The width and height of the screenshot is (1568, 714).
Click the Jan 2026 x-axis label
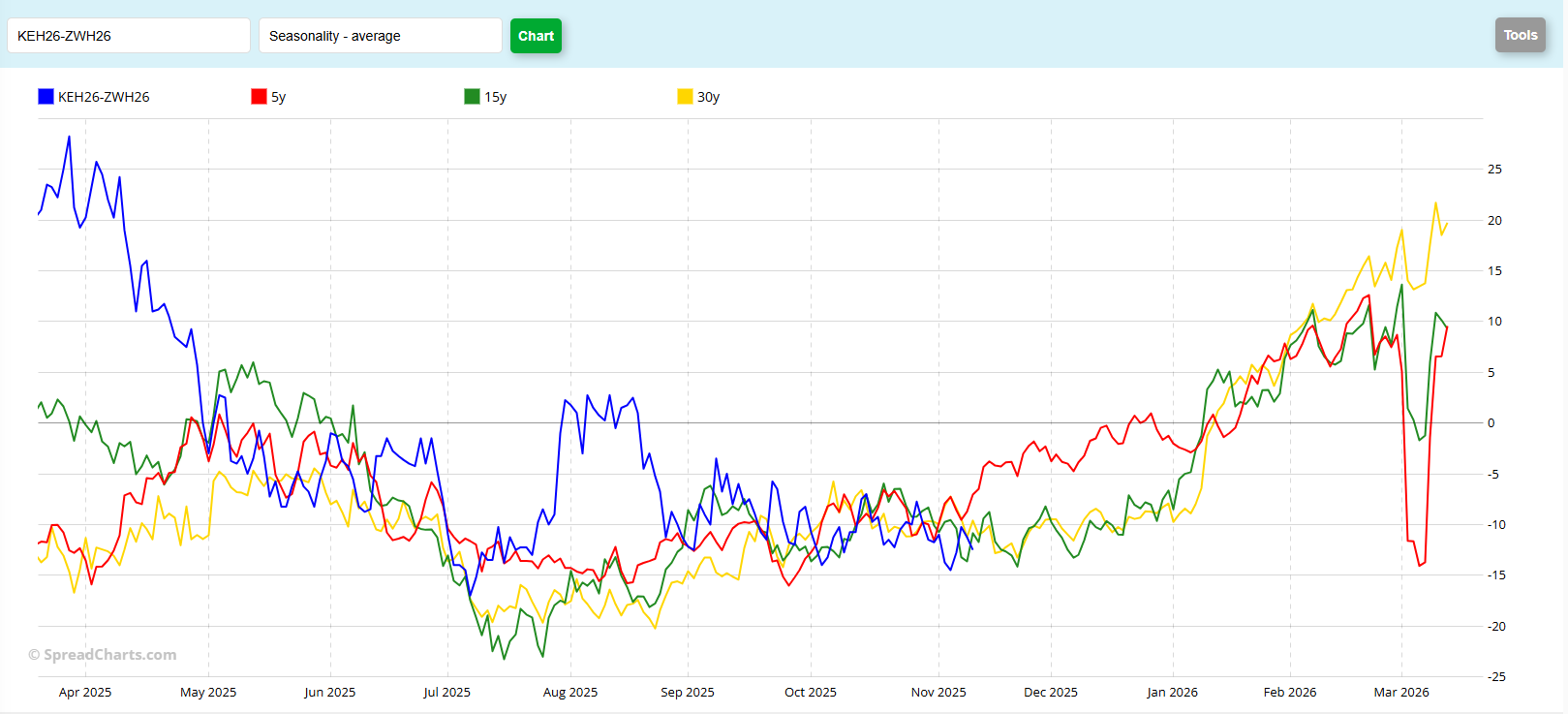coord(1172,692)
